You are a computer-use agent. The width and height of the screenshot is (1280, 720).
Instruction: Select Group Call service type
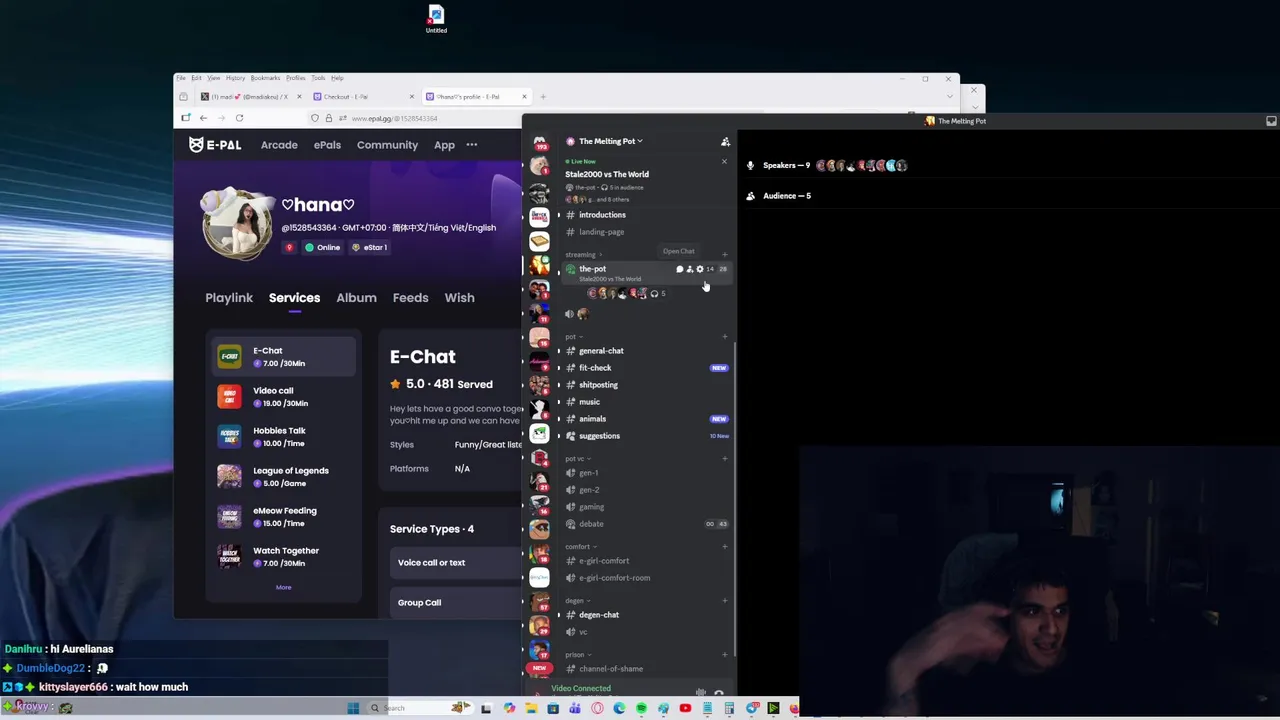pos(456,602)
